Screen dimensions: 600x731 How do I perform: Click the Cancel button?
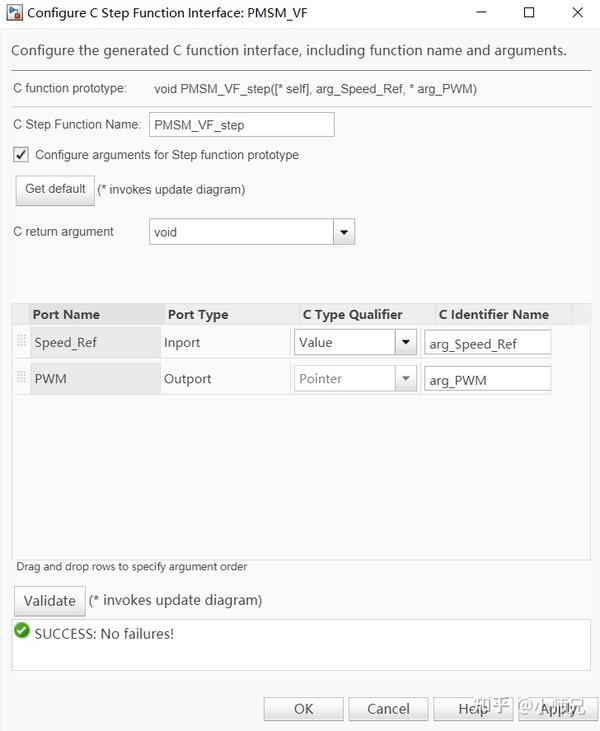point(388,709)
